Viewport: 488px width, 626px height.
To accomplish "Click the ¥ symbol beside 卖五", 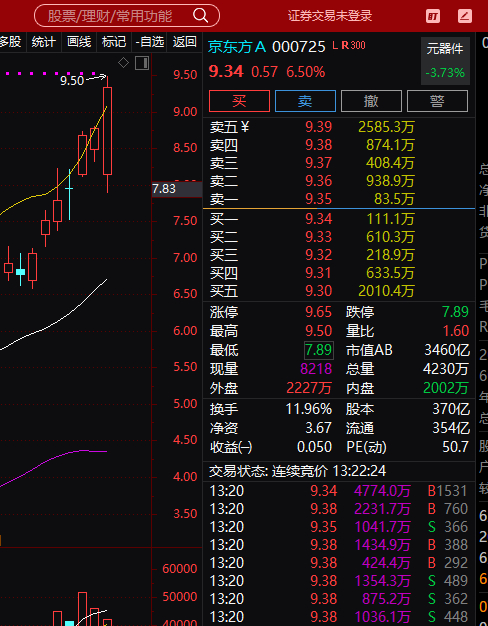I will pos(245,127).
